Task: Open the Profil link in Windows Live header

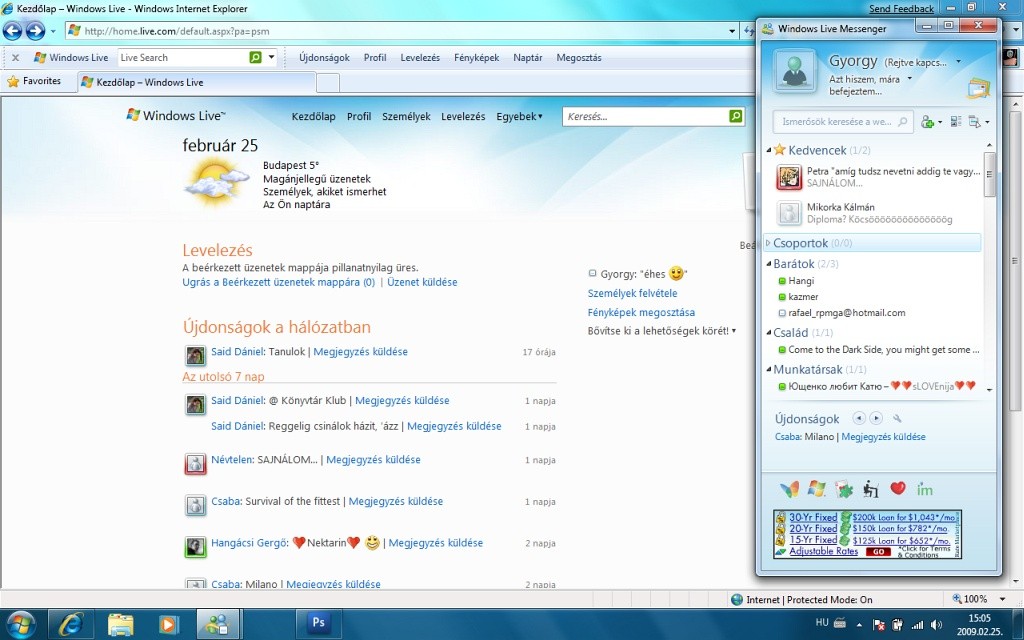Action: [359, 116]
